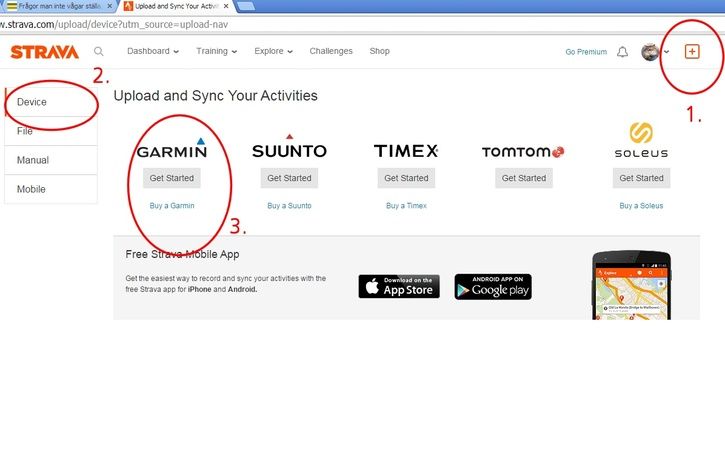Open the Buy a Suunto link

[x=289, y=206]
